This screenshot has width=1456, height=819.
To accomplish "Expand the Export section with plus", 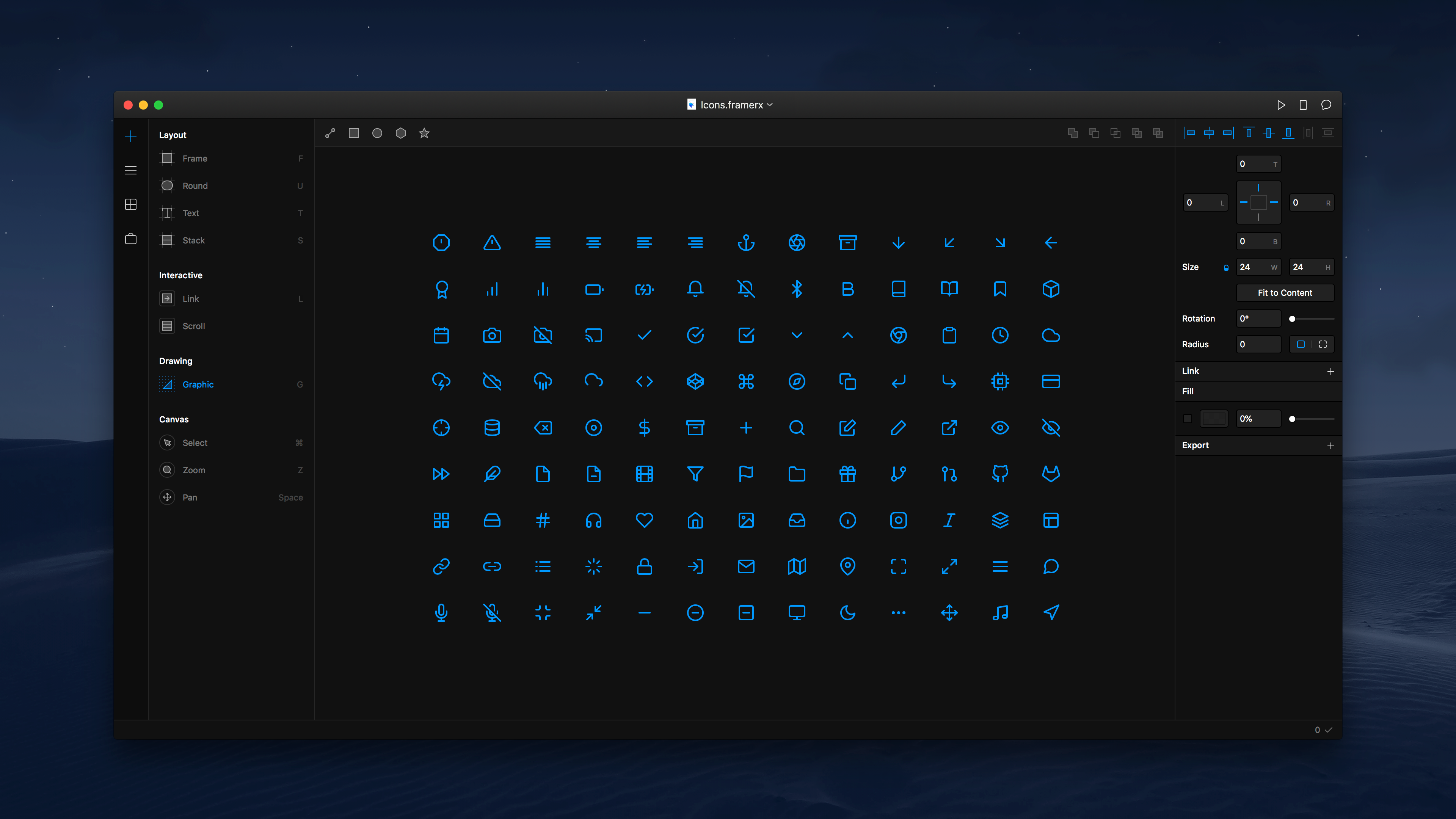I will [x=1330, y=446].
